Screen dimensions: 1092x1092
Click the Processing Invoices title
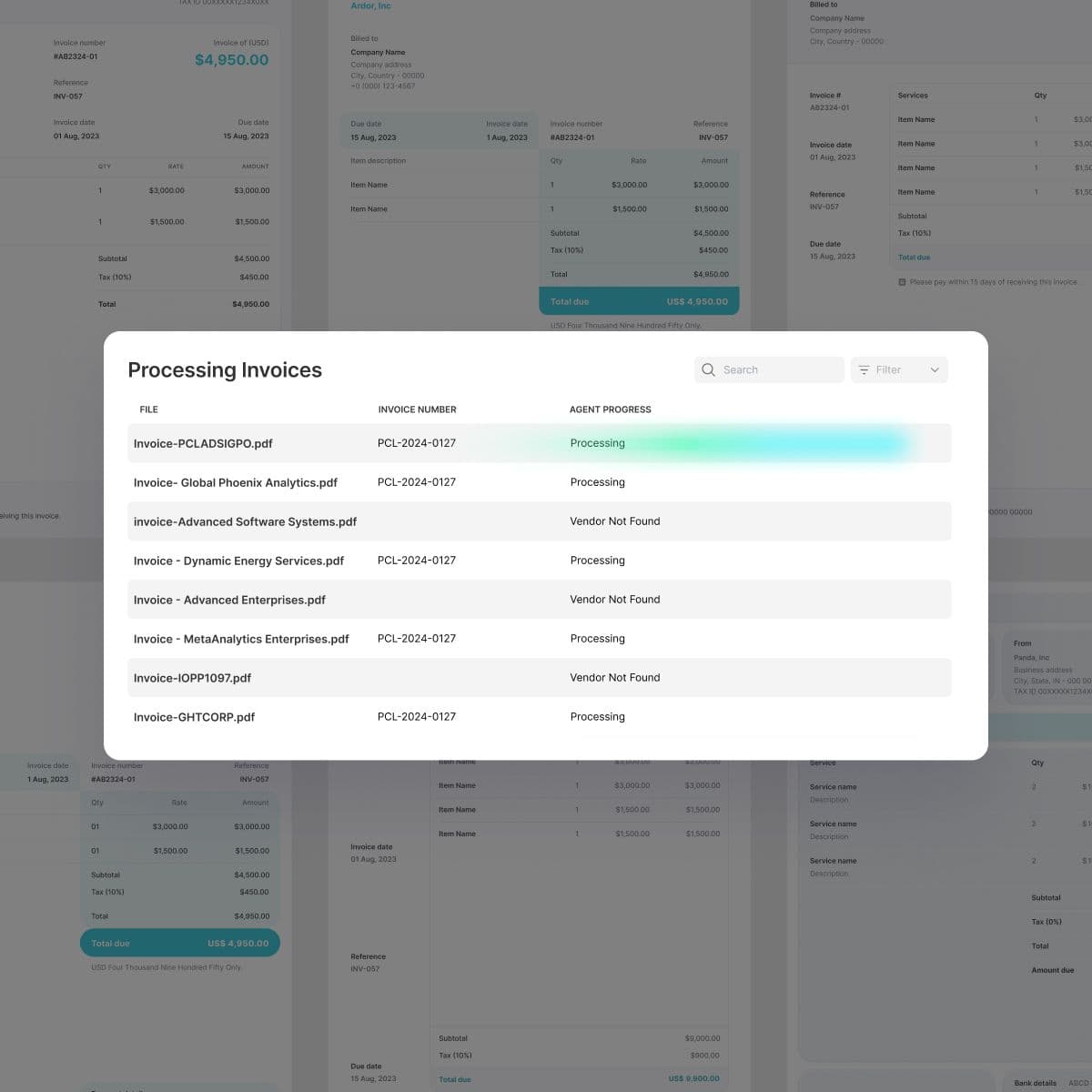point(225,369)
